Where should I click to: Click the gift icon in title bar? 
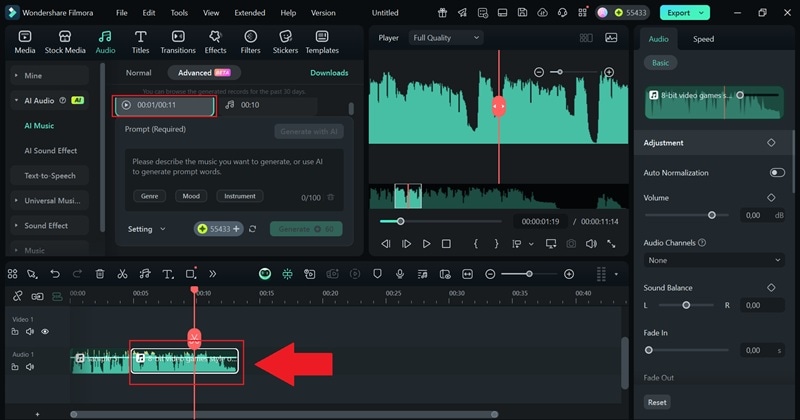click(442, 13)
